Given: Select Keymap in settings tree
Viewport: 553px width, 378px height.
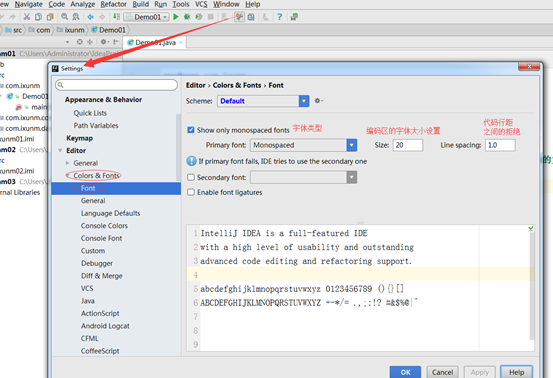Looking at the screenshot, I should click(x=80, y=138).
